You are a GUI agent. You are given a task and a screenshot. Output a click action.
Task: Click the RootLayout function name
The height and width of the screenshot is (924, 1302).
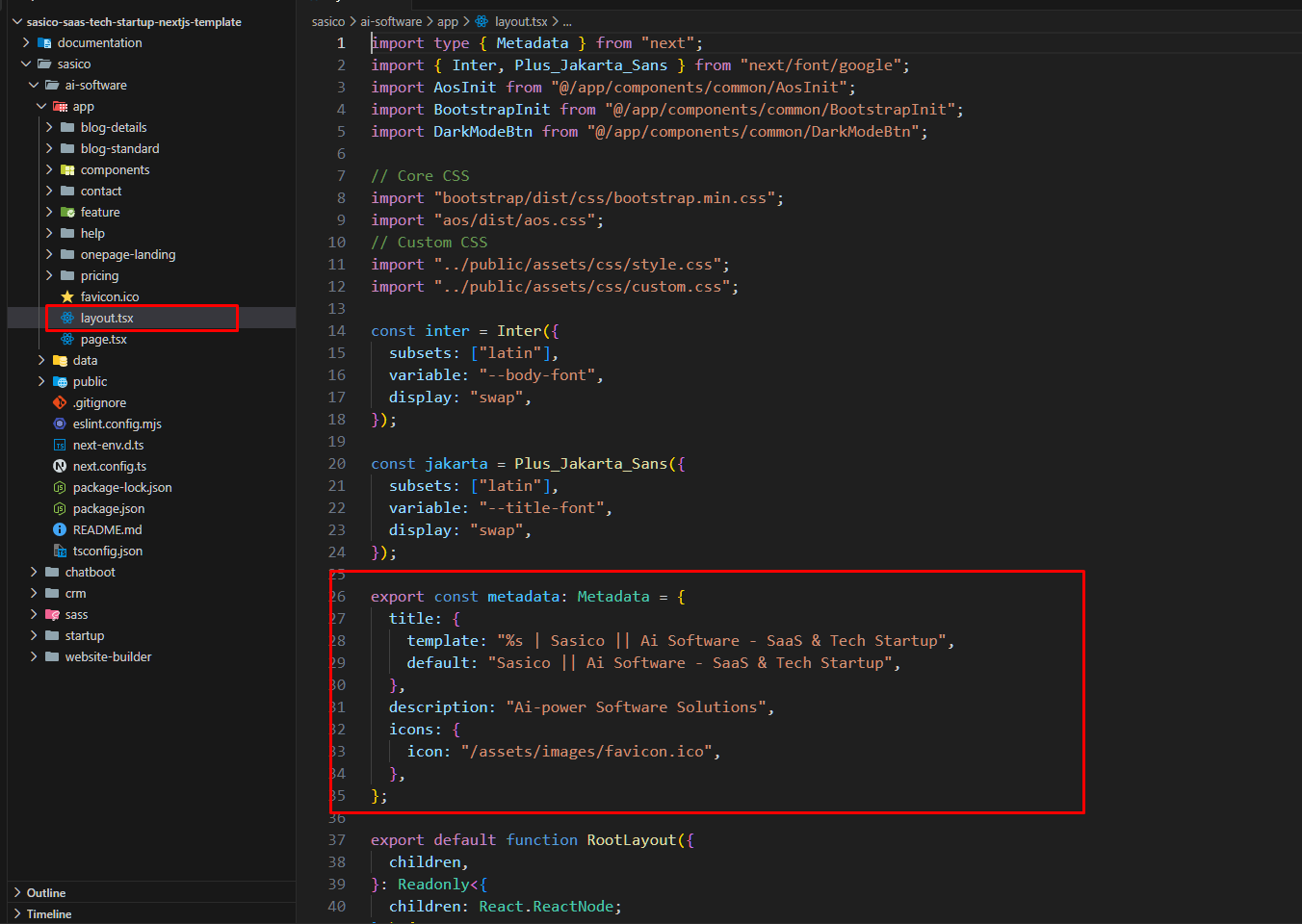(632, 840)
